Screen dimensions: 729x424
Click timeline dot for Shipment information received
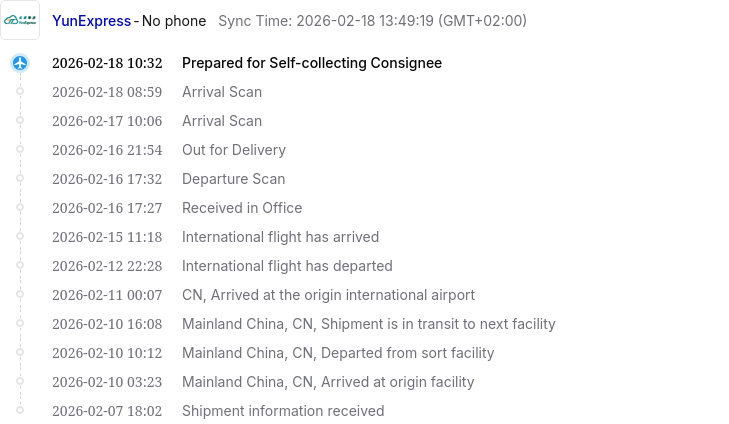(20, 411)
